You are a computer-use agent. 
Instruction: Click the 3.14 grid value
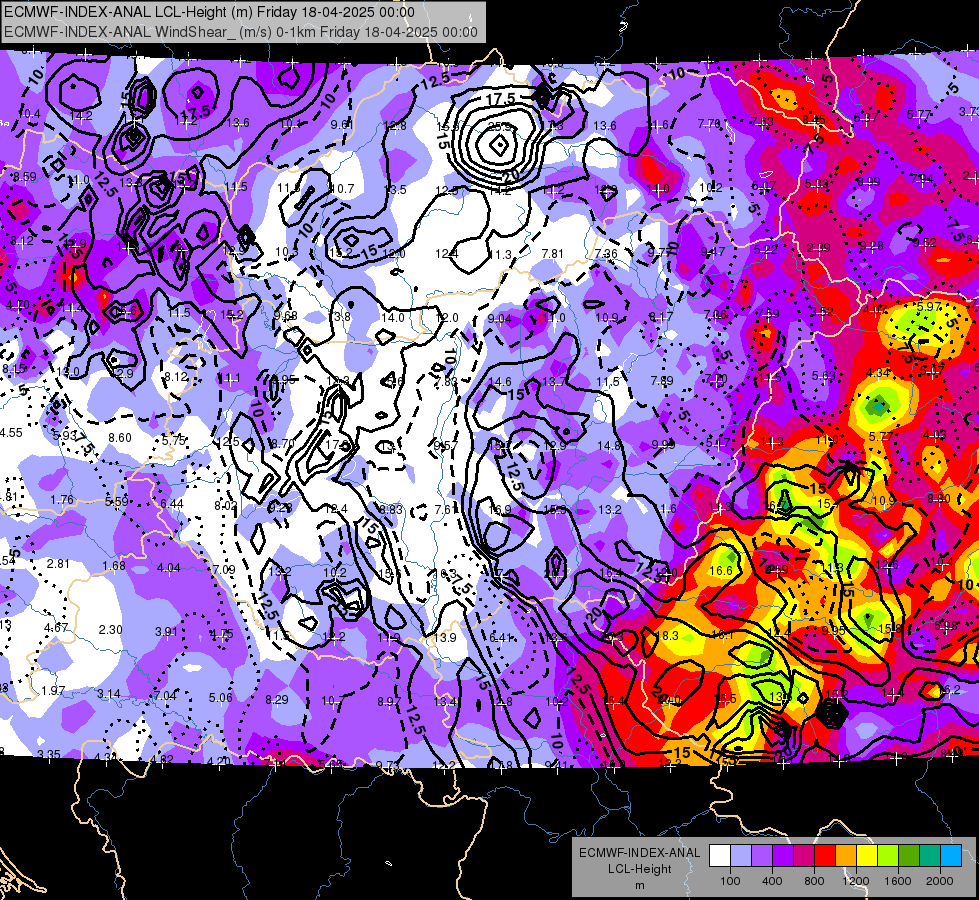(109, 694)
